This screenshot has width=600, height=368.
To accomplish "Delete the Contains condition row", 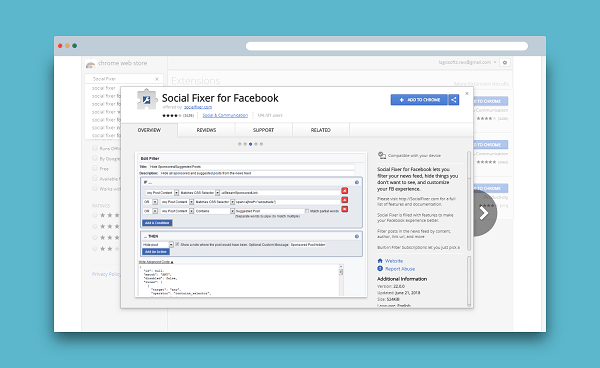I will [x=344, y=209].
